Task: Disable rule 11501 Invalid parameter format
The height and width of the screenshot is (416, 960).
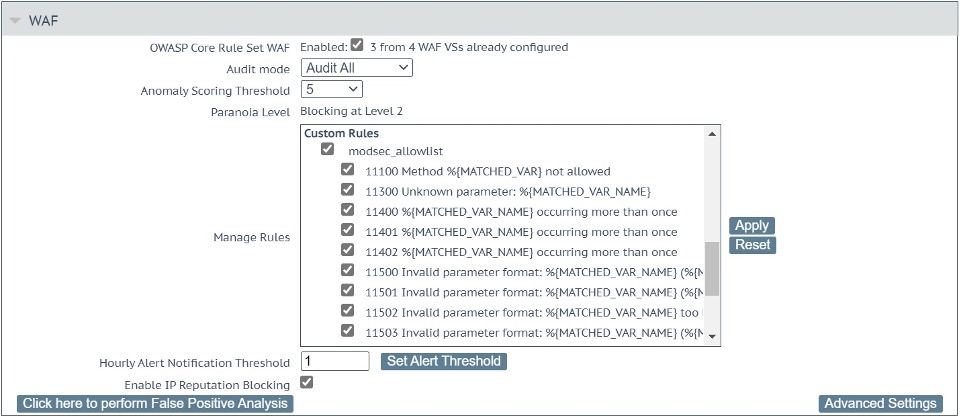Action: pos(348,290)
